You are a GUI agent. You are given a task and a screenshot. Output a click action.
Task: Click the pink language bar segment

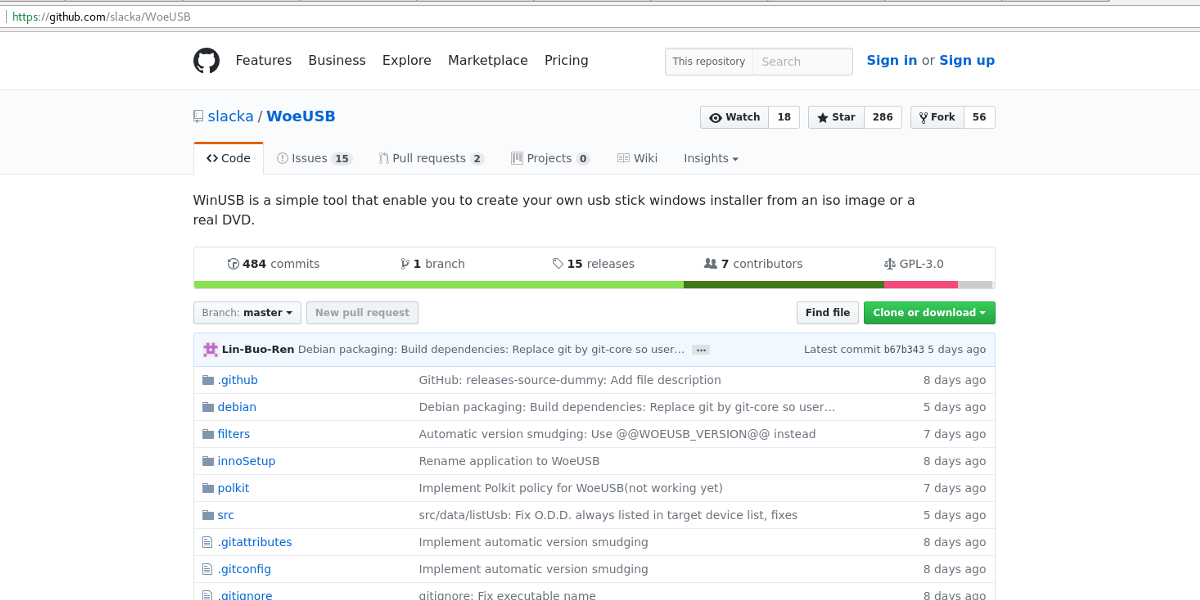[921, 285]
